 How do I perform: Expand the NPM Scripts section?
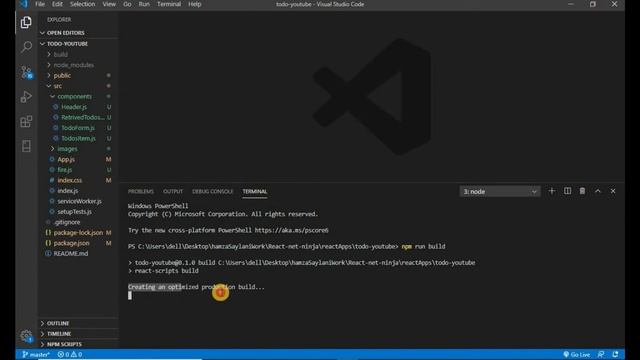tap(64, 344)
